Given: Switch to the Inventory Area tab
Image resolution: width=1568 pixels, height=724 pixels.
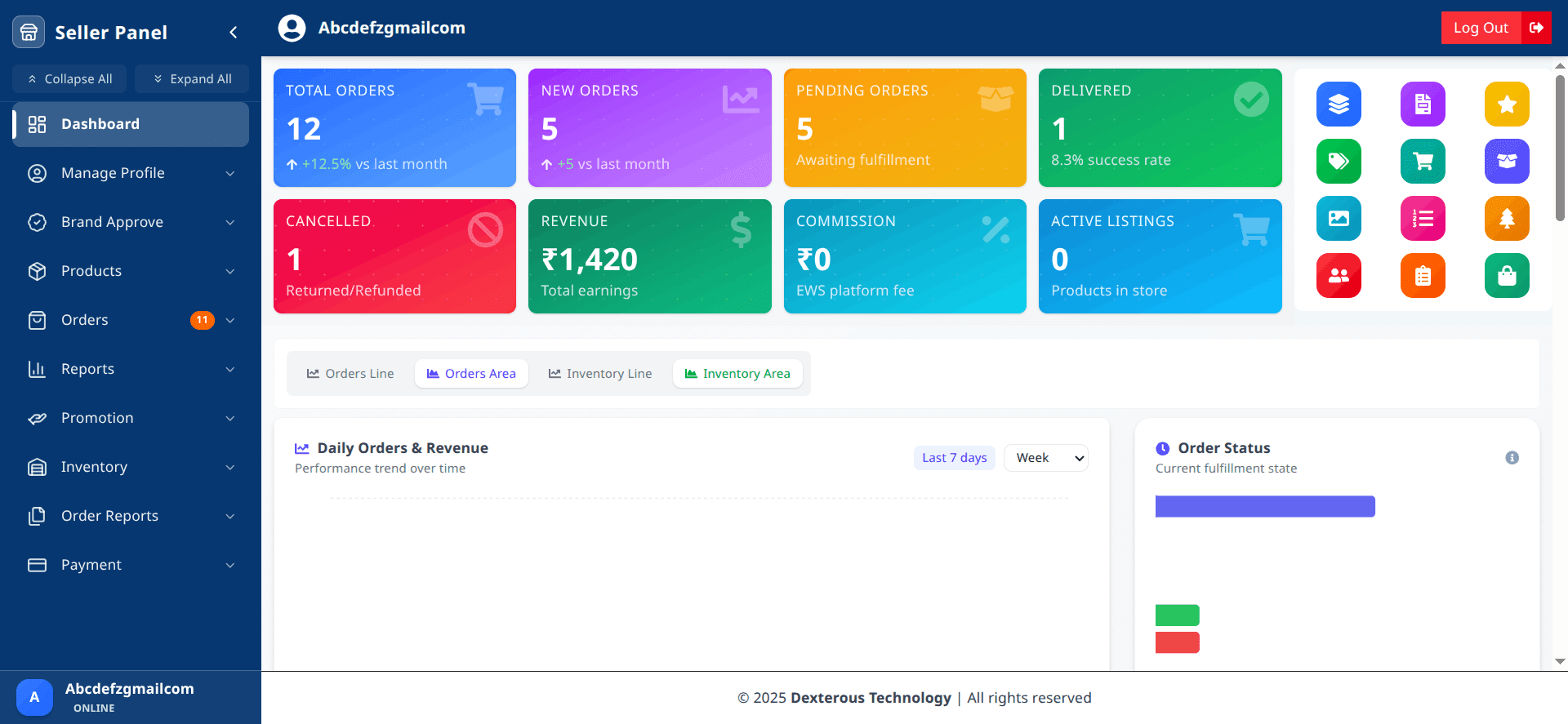Looking at the screenshot, I should 737,374.
